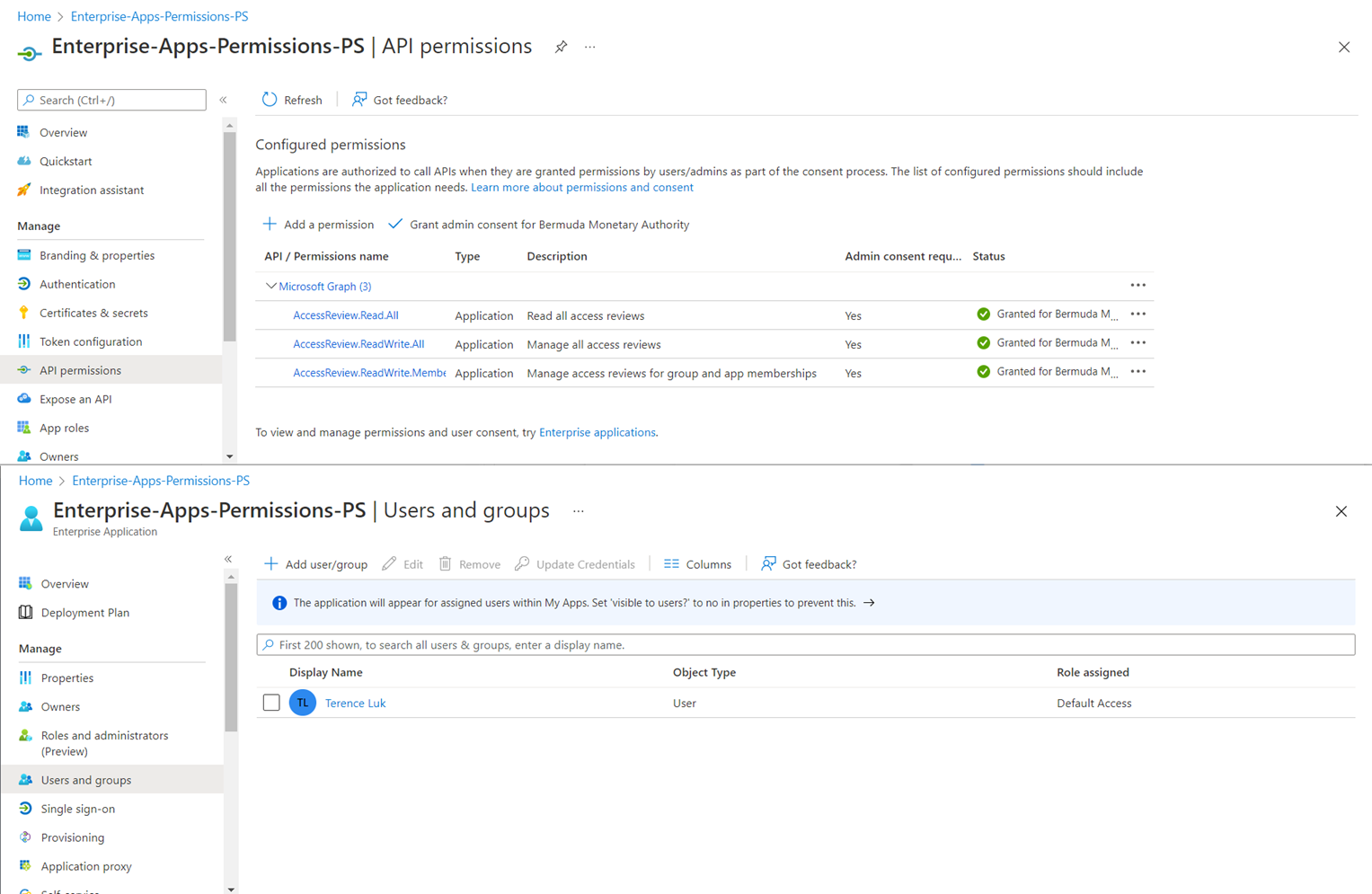The height and width of the screenshot is (894, 1372).
Task: Click Properties icon in lower sidebar
Action: [x=25, y=677]
